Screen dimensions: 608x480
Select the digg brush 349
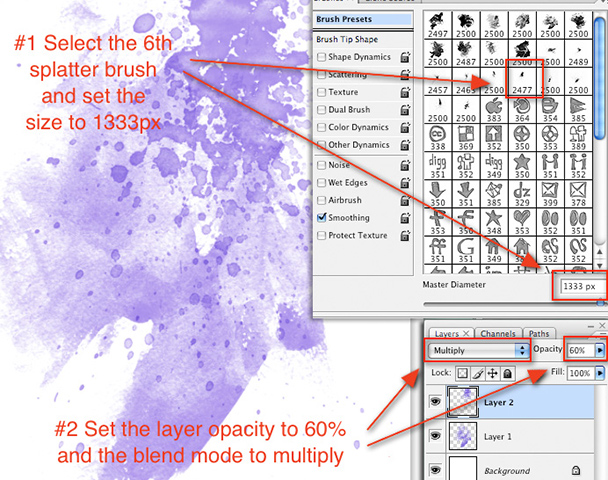tap(494, 166)
